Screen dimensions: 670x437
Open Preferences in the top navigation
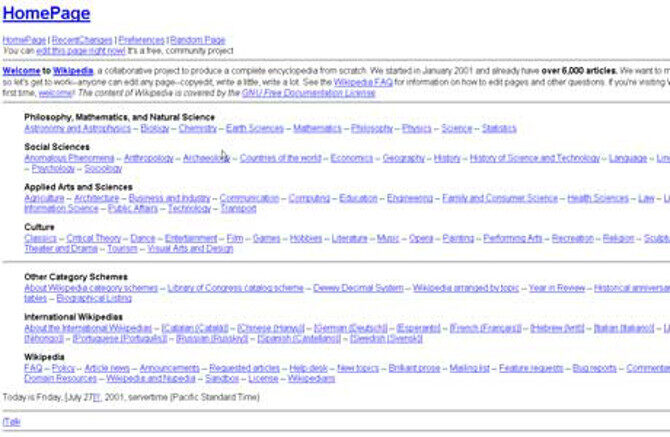(x=140, y=40)
